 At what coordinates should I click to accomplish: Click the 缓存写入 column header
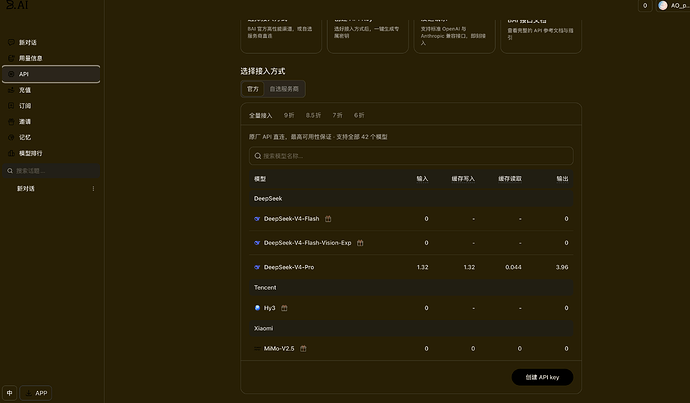[x=463, y=179]
